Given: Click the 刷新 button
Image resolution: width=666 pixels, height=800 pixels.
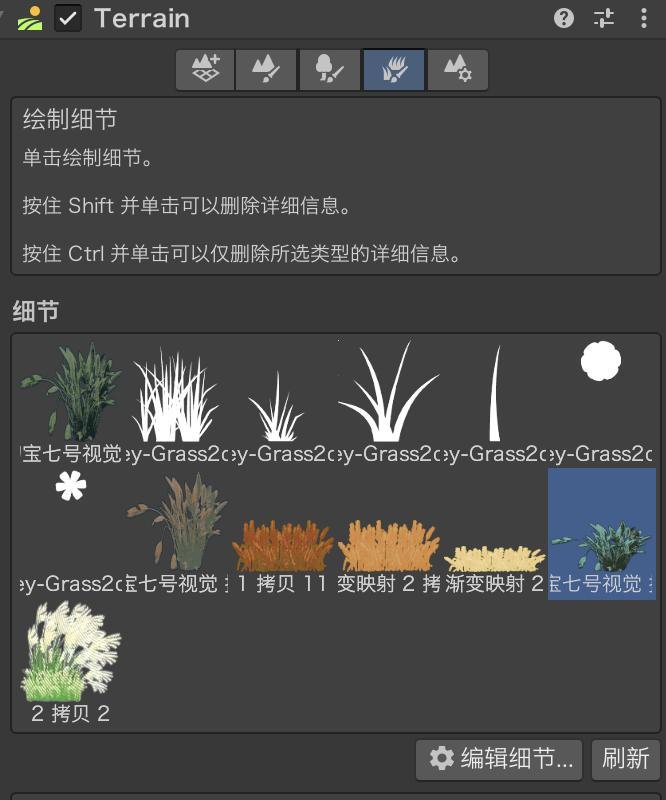Looking at the screenshot, I should (x=625, y=759).
